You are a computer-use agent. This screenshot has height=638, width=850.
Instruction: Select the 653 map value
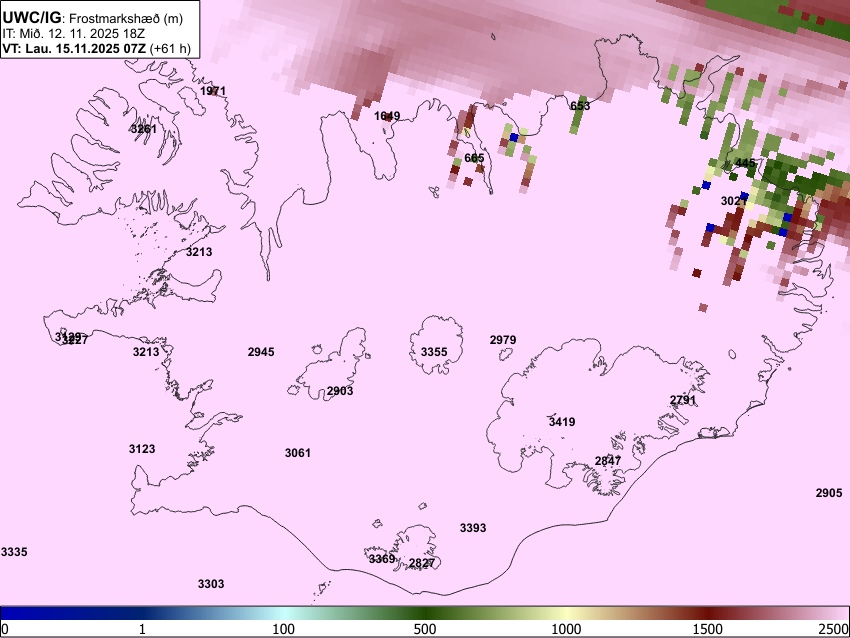pyautogui.click(x=580, y=105)
